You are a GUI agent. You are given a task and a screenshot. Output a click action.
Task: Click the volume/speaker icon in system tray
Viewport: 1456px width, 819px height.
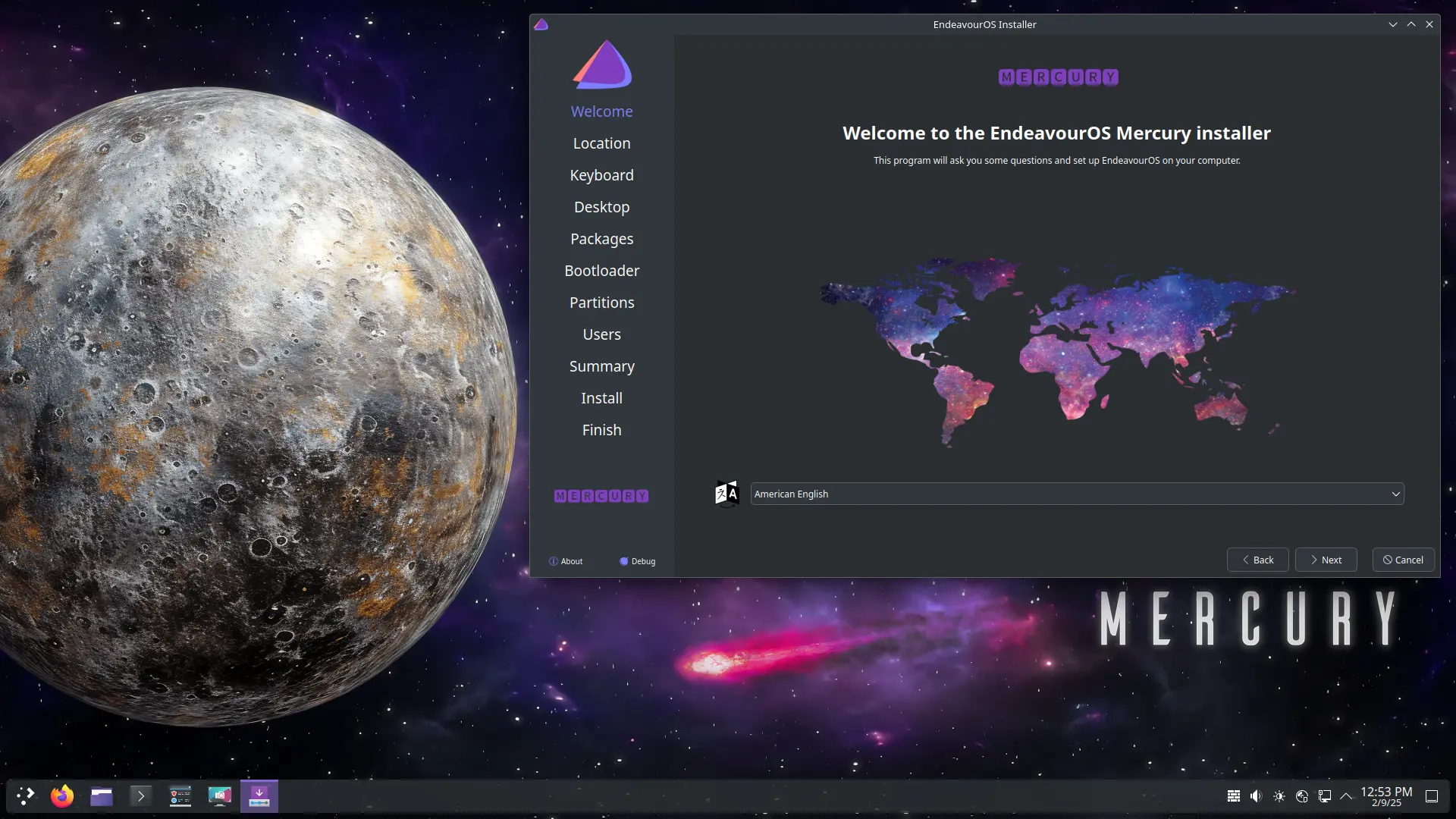[1256, 795]
